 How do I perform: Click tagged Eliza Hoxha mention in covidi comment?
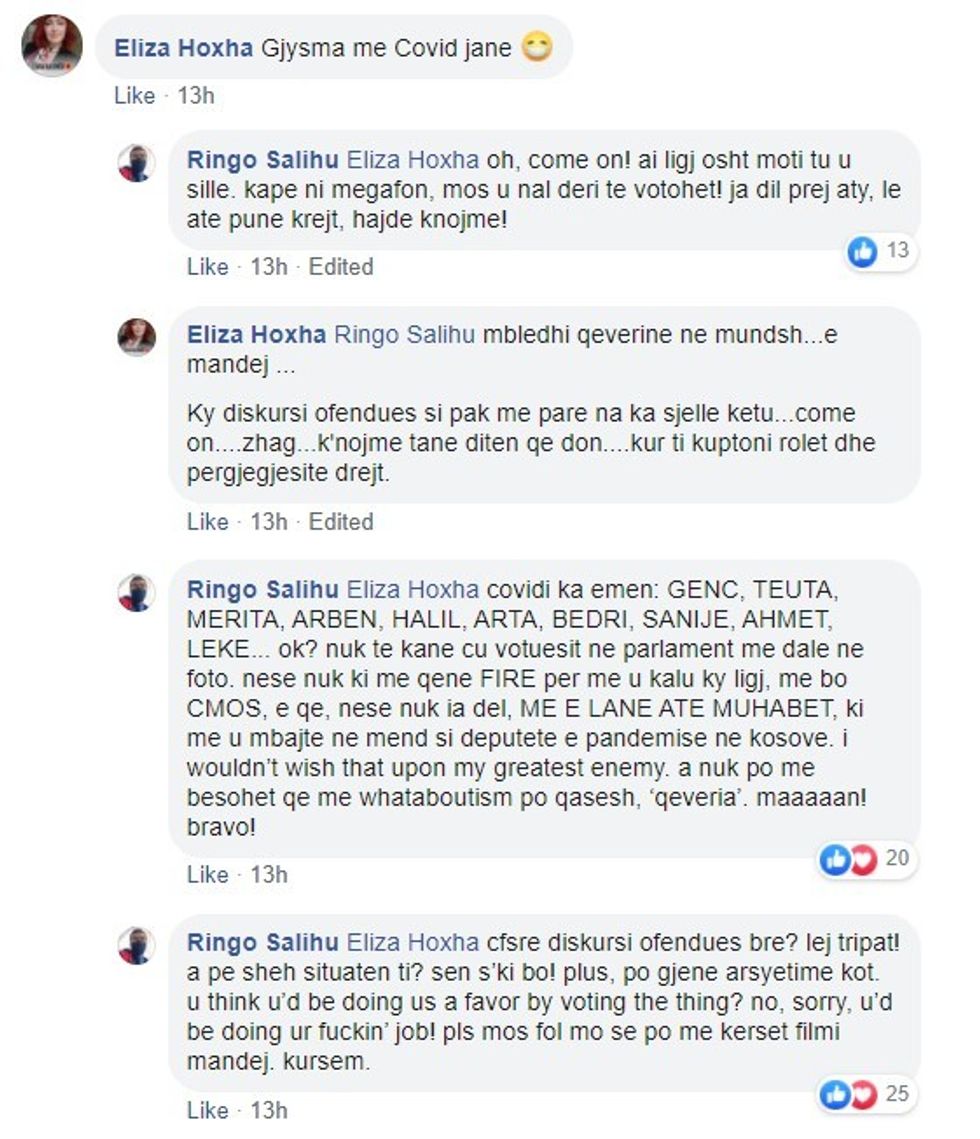point(413,590)
